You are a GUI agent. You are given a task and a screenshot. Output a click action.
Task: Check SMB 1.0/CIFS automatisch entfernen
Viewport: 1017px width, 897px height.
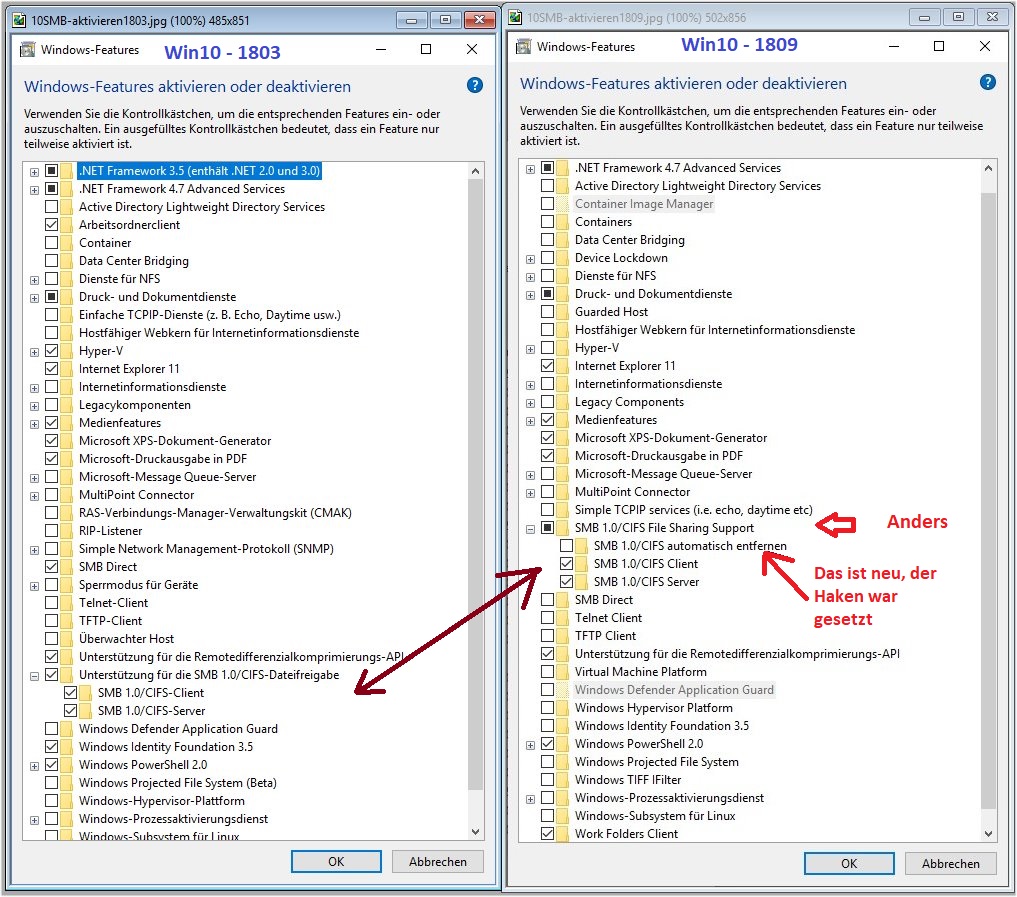[x=566, y=545]
